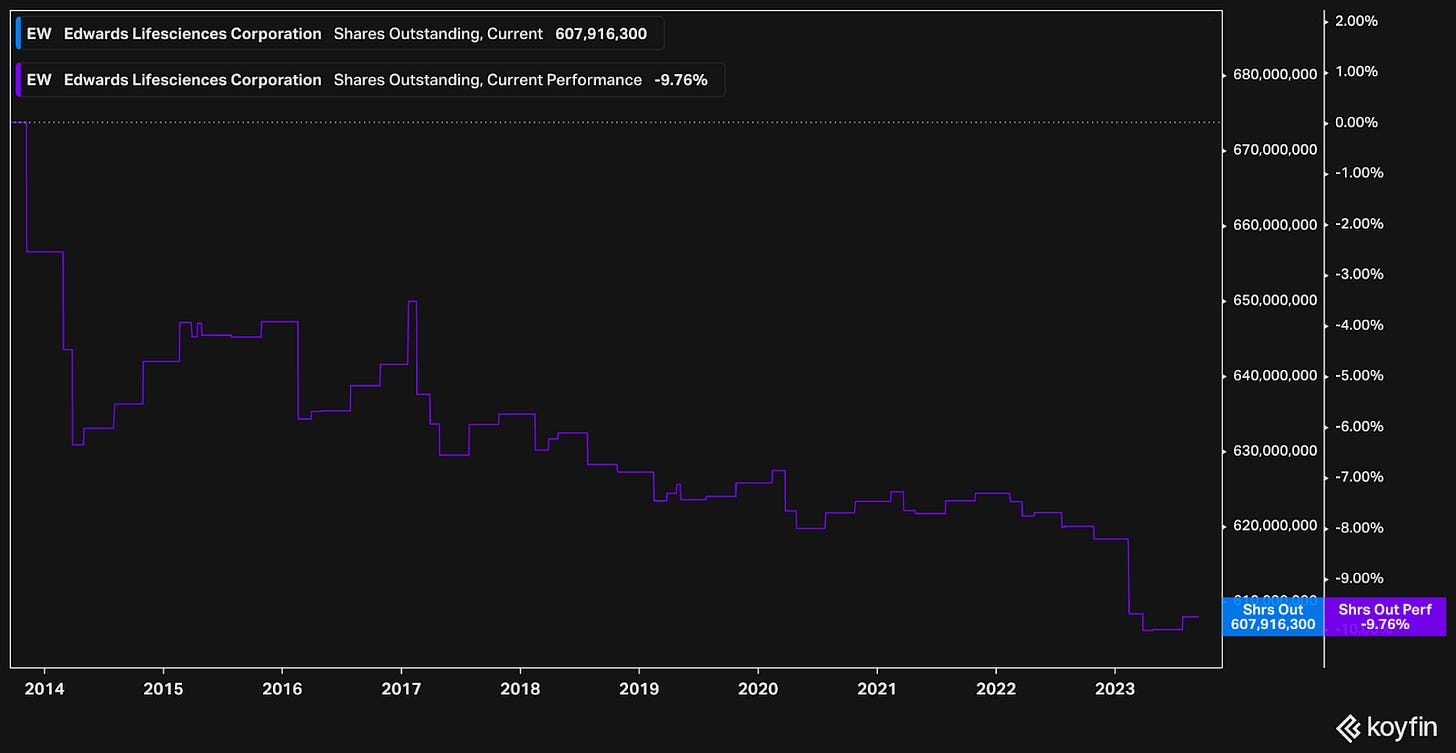Click the 607,916,300 value in first legend
The height and width of the screenshot is (753, 1456).
601,34
